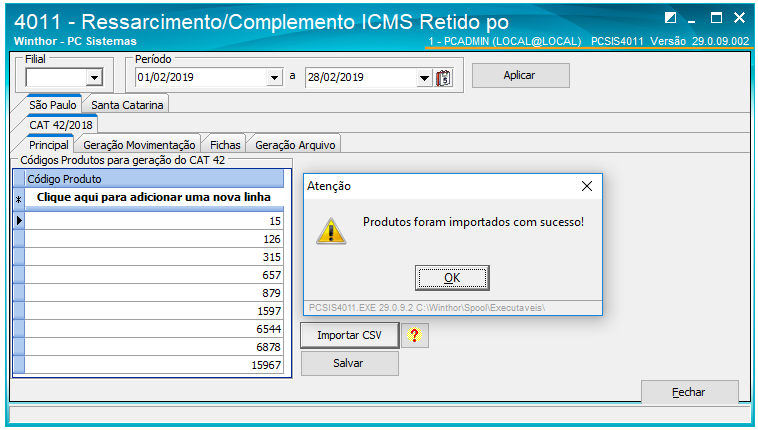This screenshot has width=758, height=430.
Task: Click the PCSIS4011.EXE path text in dialog
Action: point(427,308)
